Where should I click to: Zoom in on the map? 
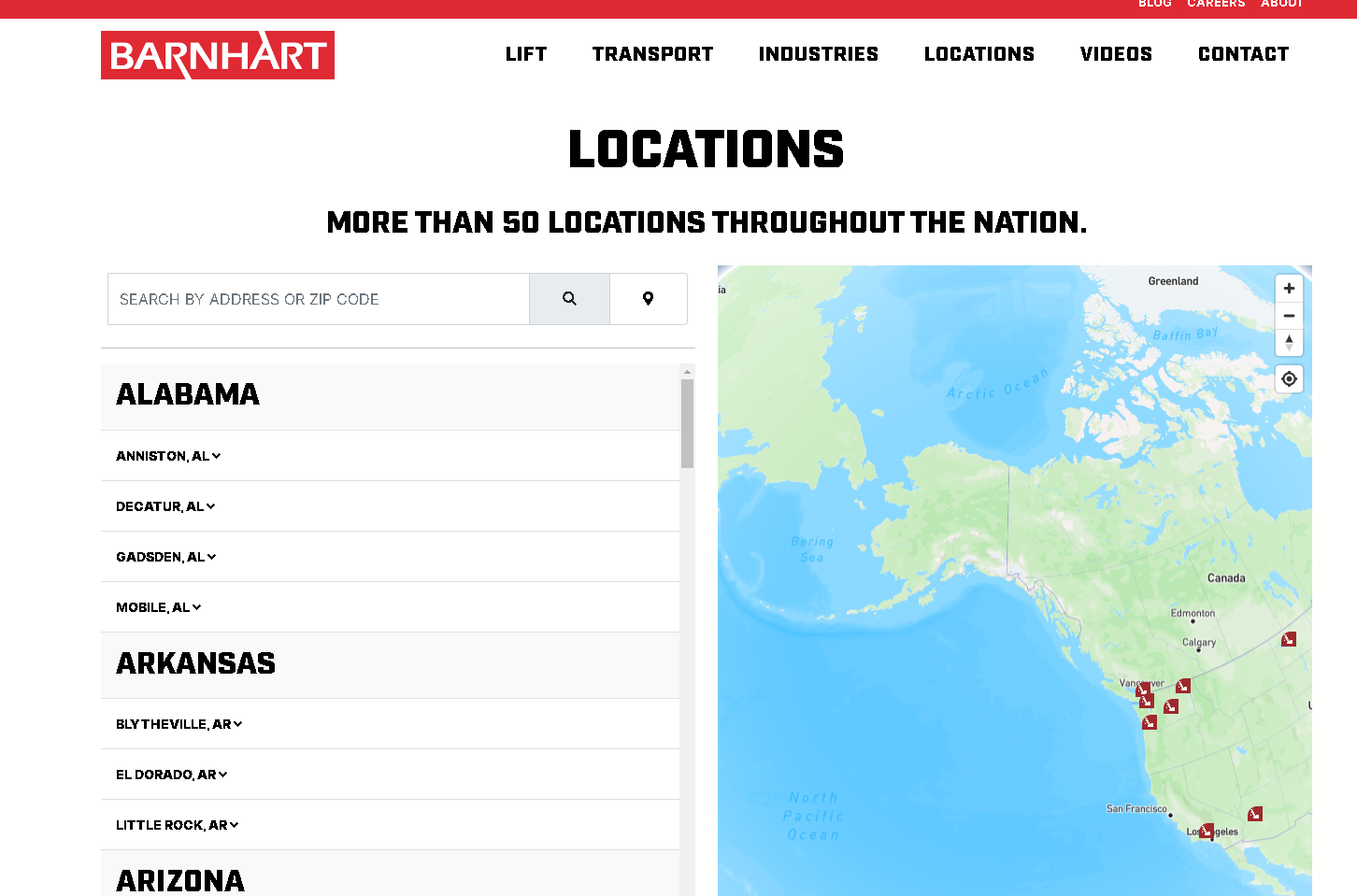1289,289
